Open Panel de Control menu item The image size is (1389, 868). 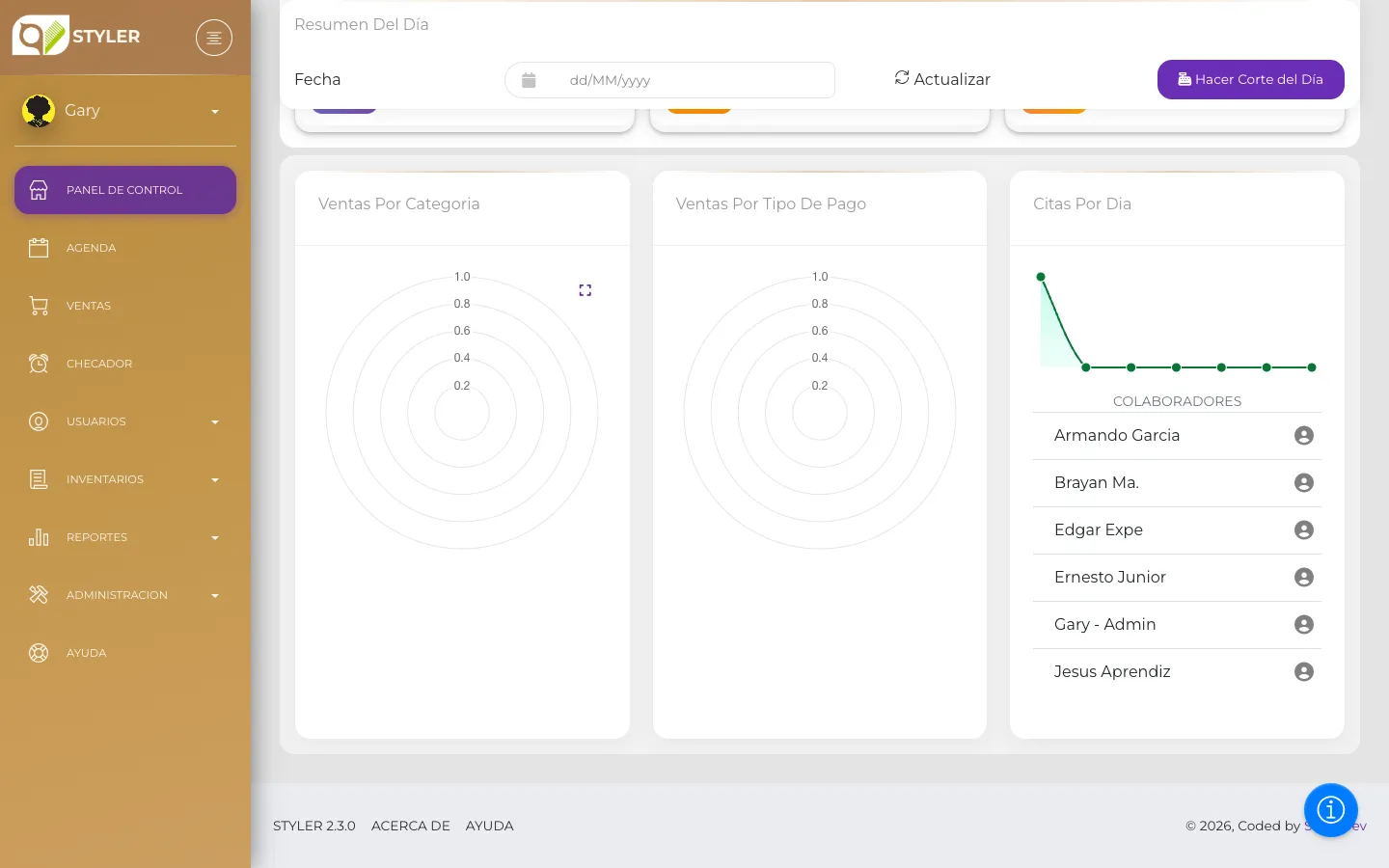[125, 190]
